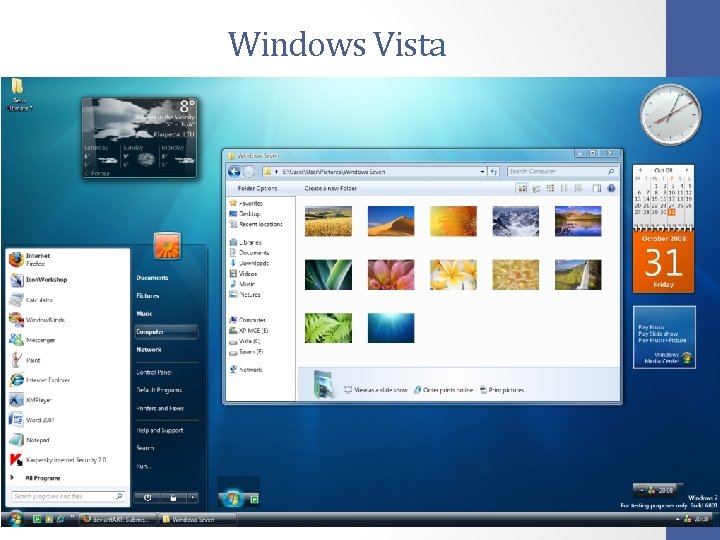Open Network in the Start menu right pane
Screen dimensions: 720x540
tap(149, 349)
